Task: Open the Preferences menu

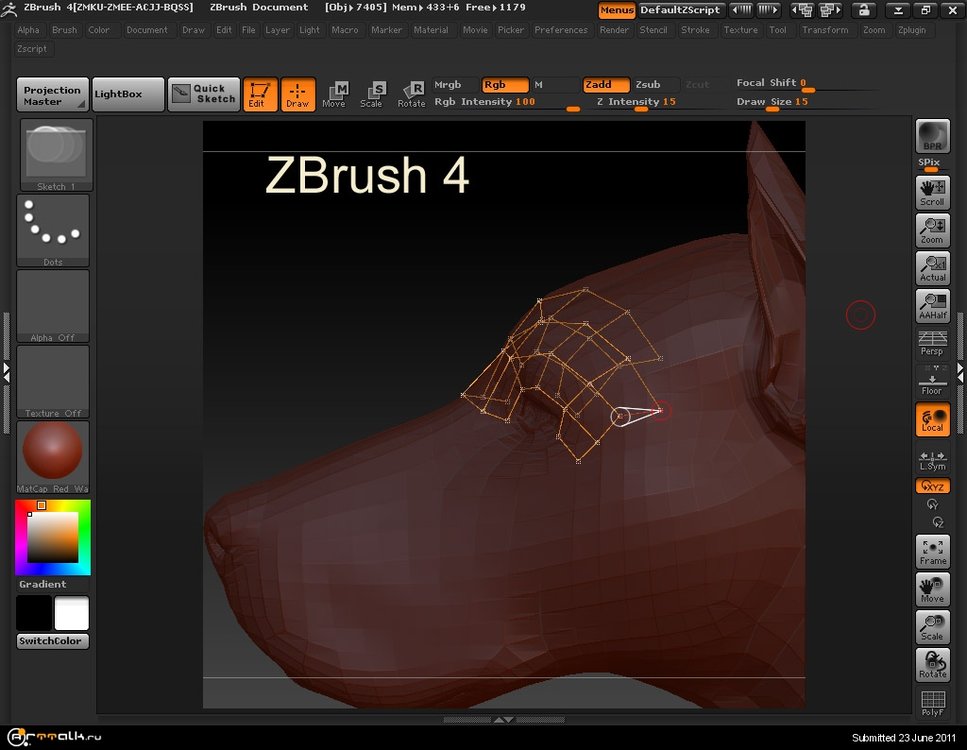Action: (x=560, y=30)
